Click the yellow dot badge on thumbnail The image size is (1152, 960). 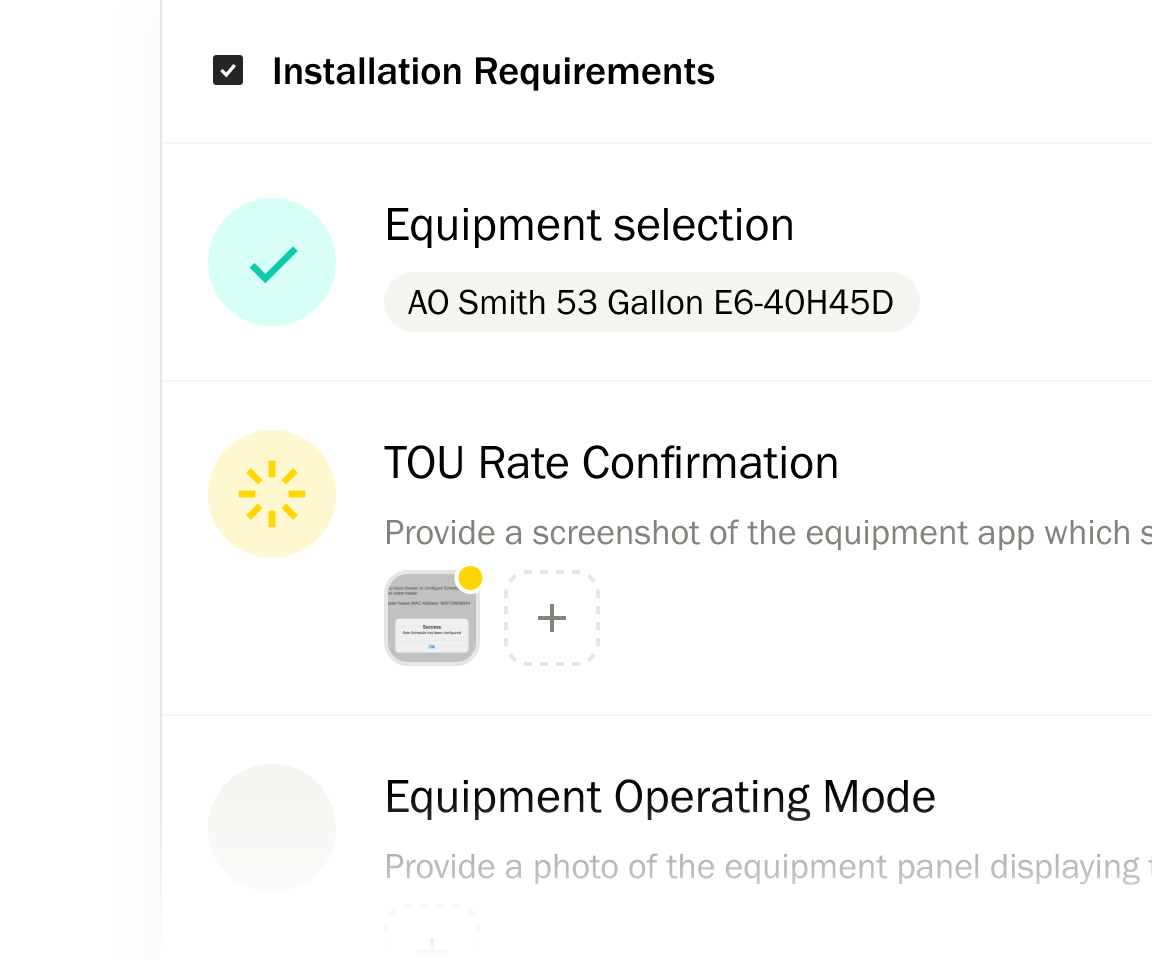click(x=470, y=578)
